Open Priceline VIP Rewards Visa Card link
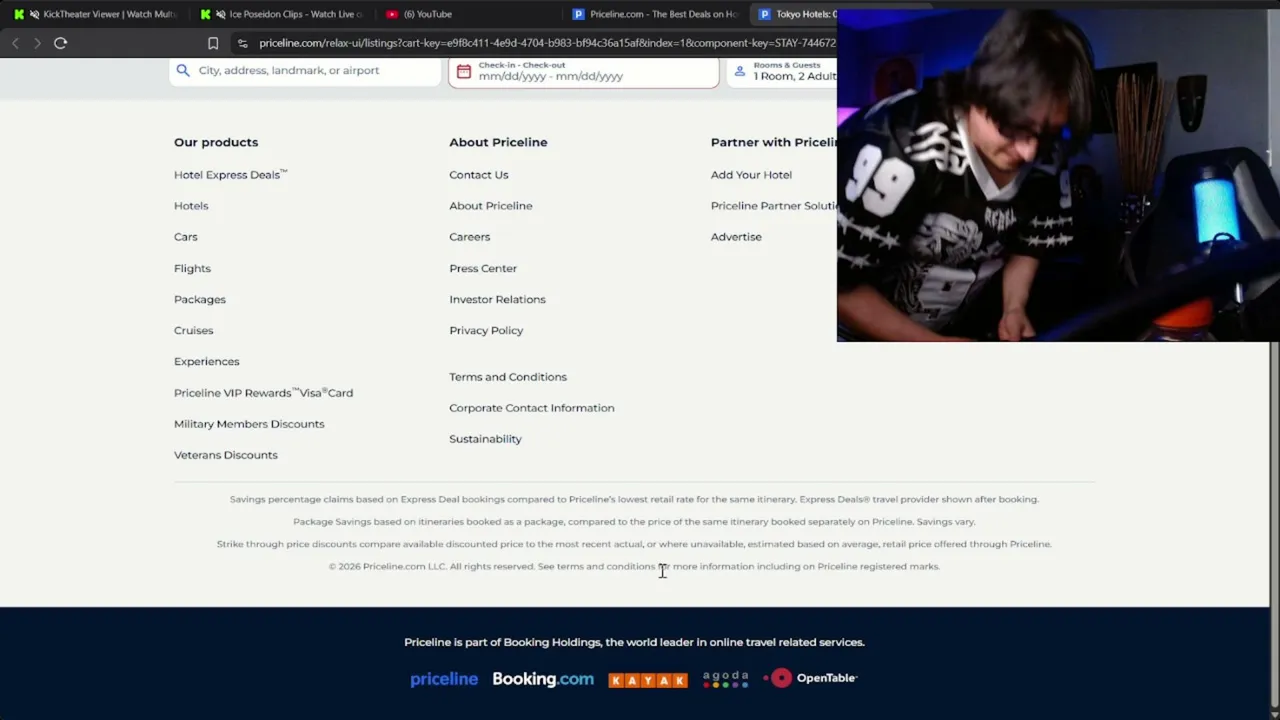1280x720 pixels. point(263,393)
